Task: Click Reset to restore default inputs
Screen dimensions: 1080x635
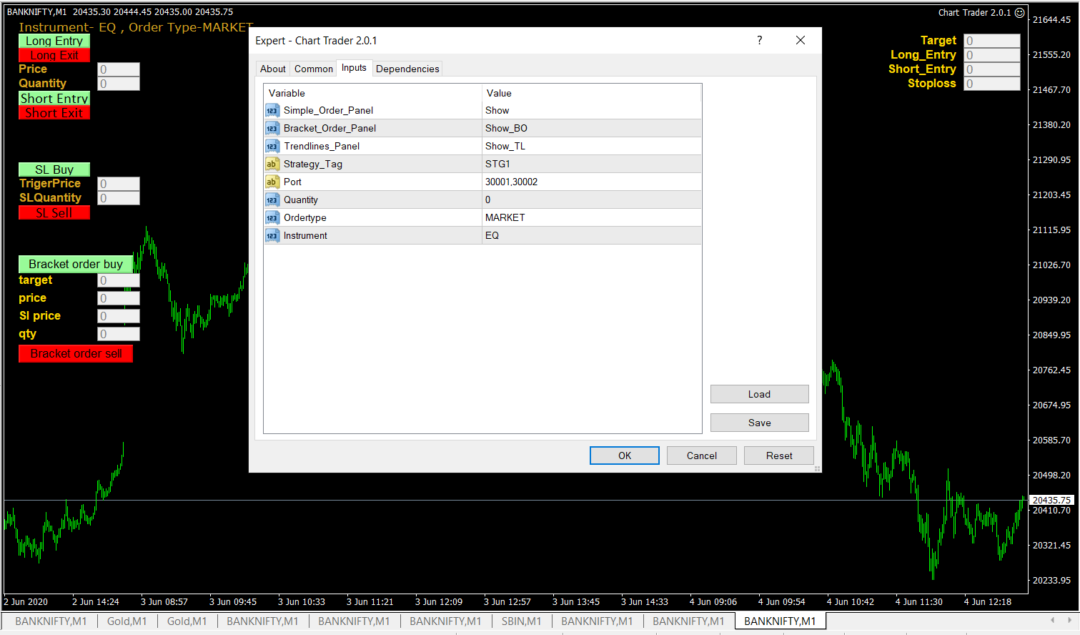Action: click(779, 455)
